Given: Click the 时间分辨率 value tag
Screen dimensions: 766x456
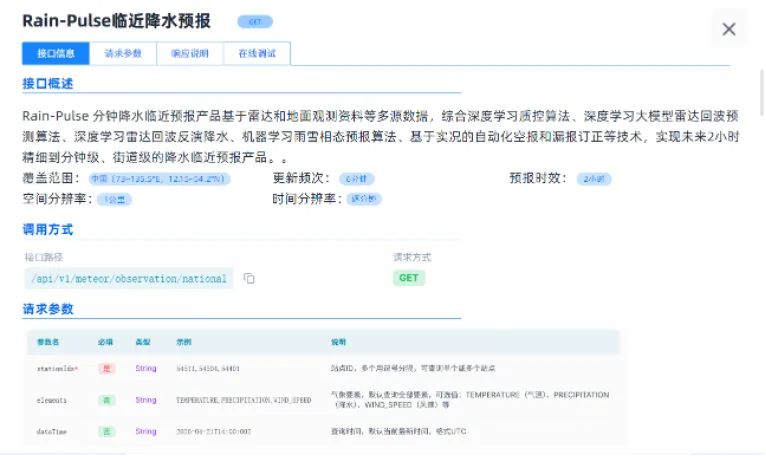Looking at the screenshot, I should tap(364, 199).
